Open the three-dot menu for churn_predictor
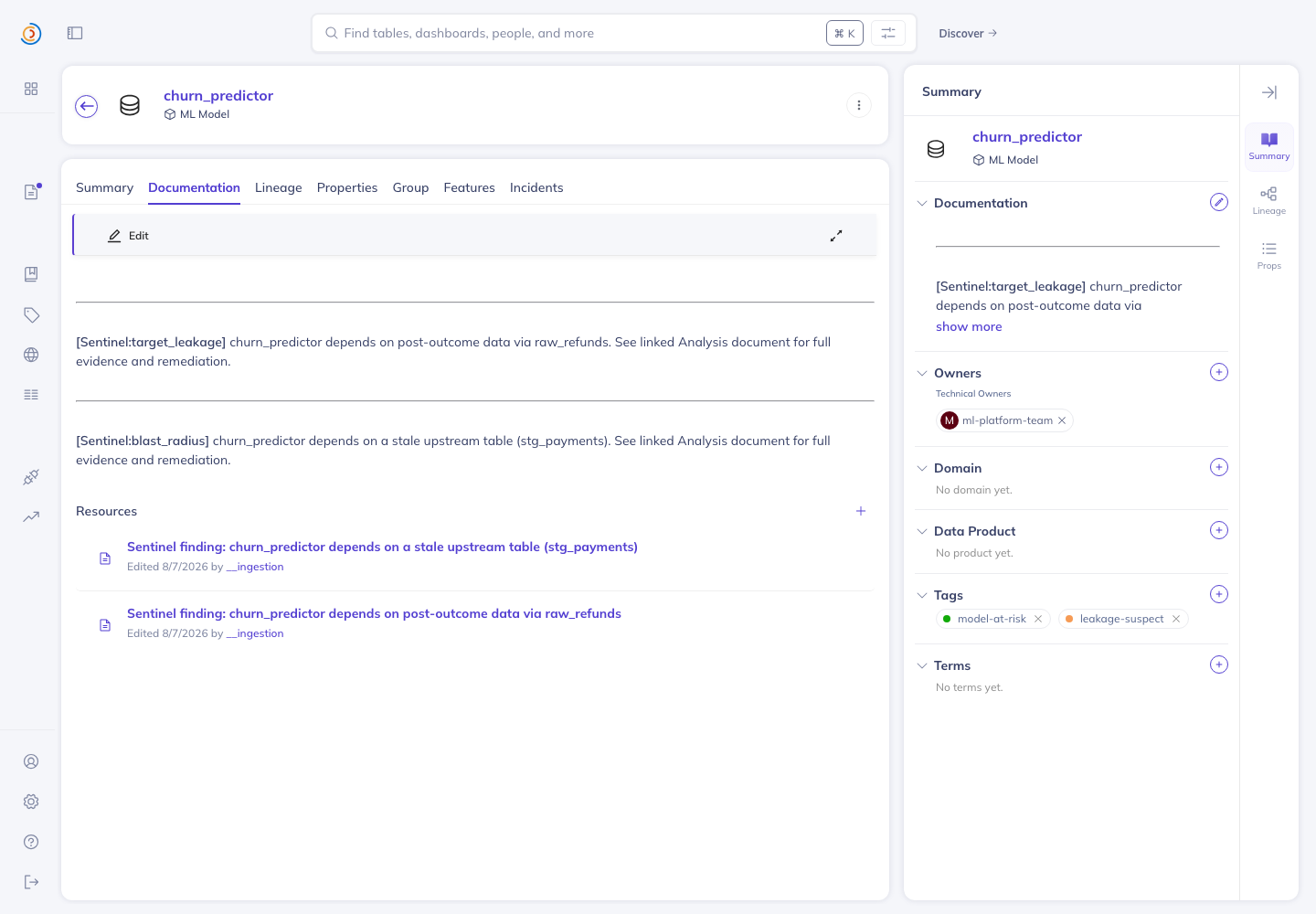Screen dimensions: 1316x914 point(859,105)
